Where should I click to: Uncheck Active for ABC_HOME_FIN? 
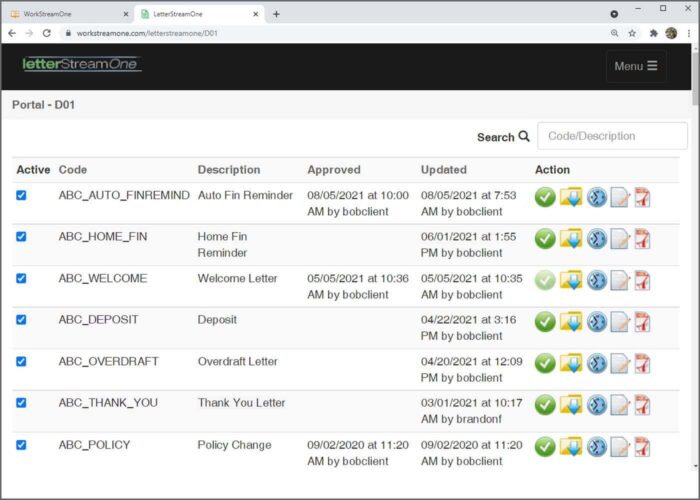21,237
